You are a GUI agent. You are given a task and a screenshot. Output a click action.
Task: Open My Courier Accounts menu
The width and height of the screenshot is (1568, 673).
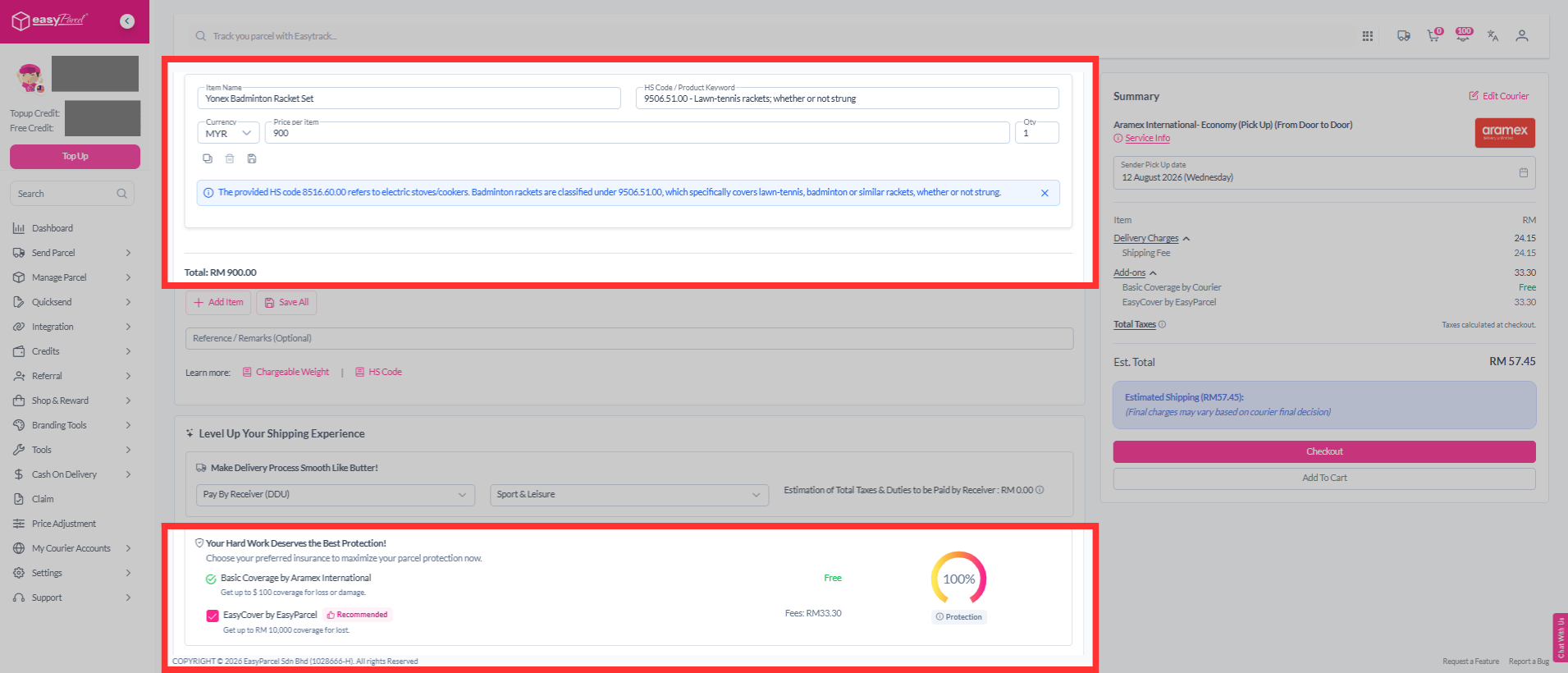pos(71,548)
